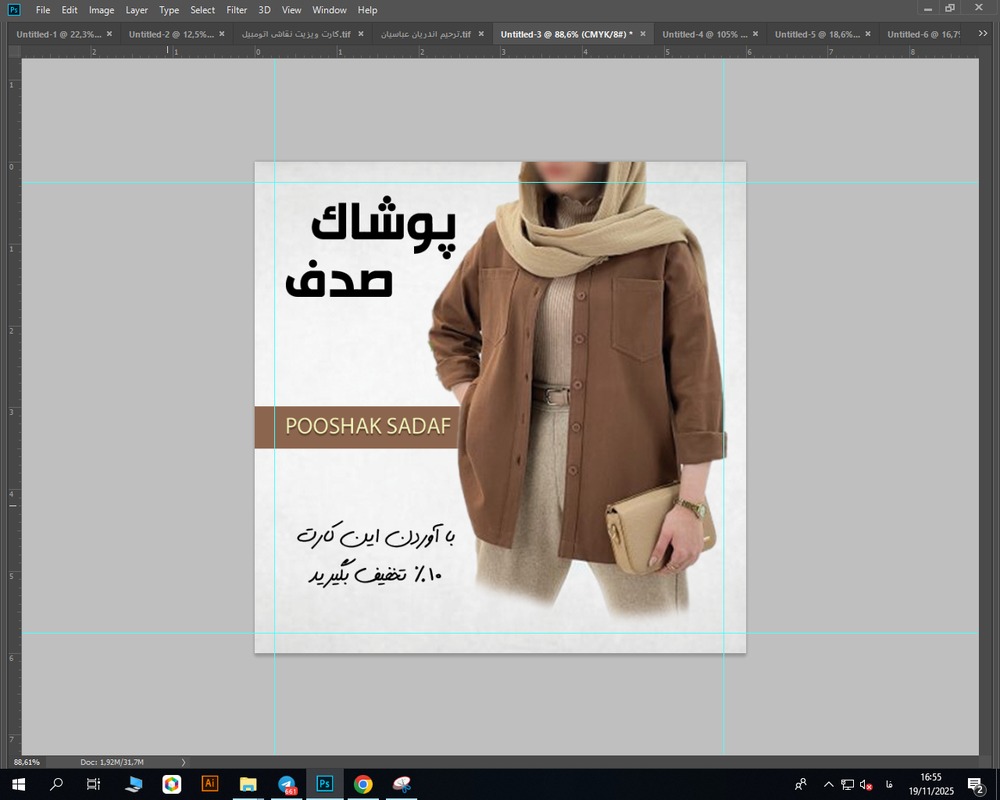Close the Untitled-3 document tab

pyautogui.click(x=642, y=34)
